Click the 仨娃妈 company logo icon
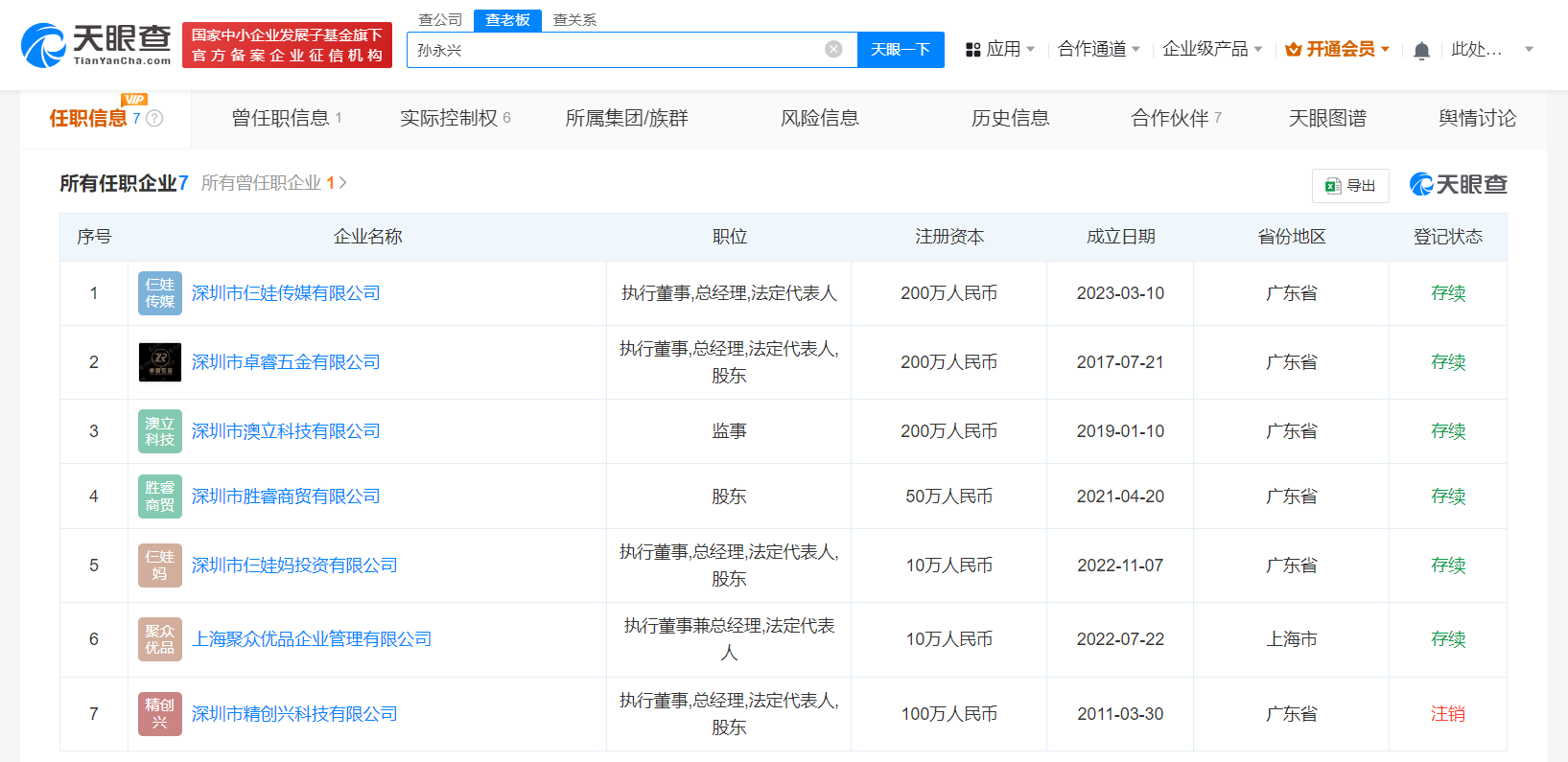 tap(160, 566)
